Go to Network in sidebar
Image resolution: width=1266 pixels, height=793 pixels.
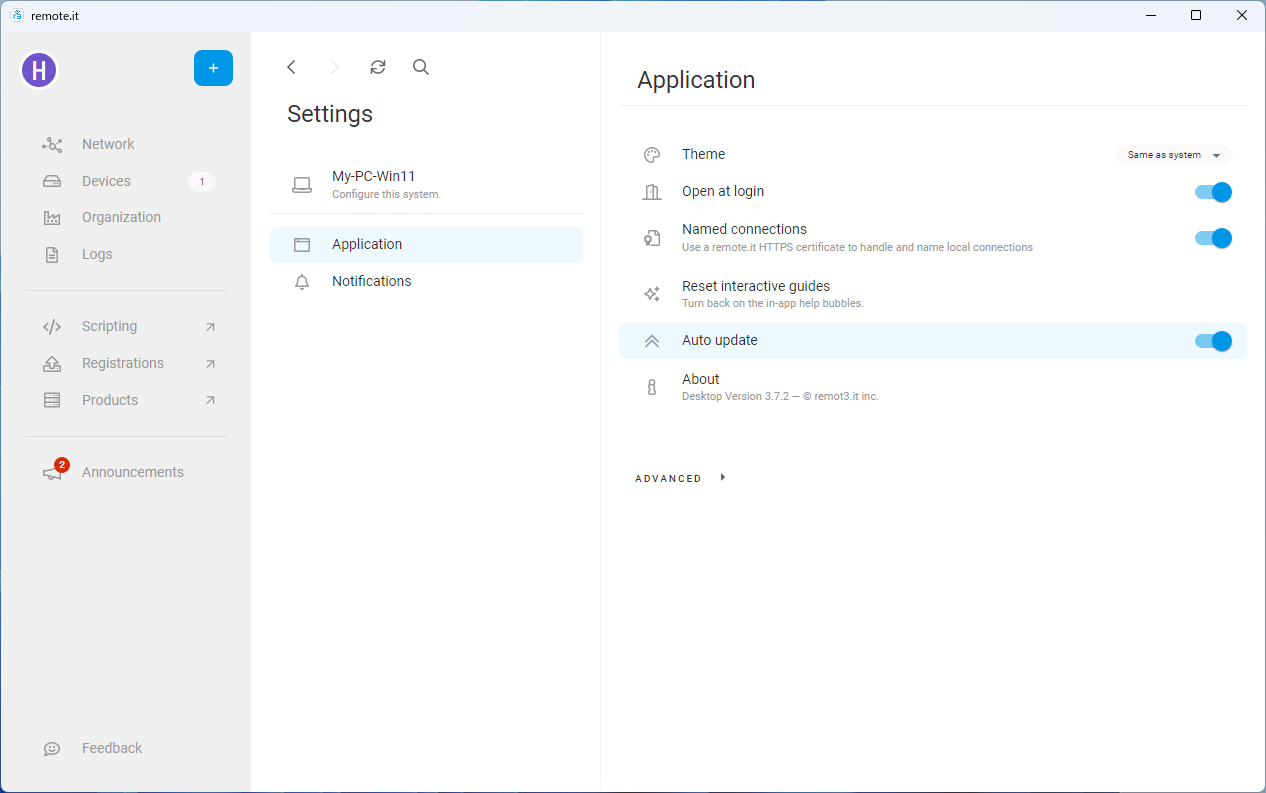coord(108,144)
